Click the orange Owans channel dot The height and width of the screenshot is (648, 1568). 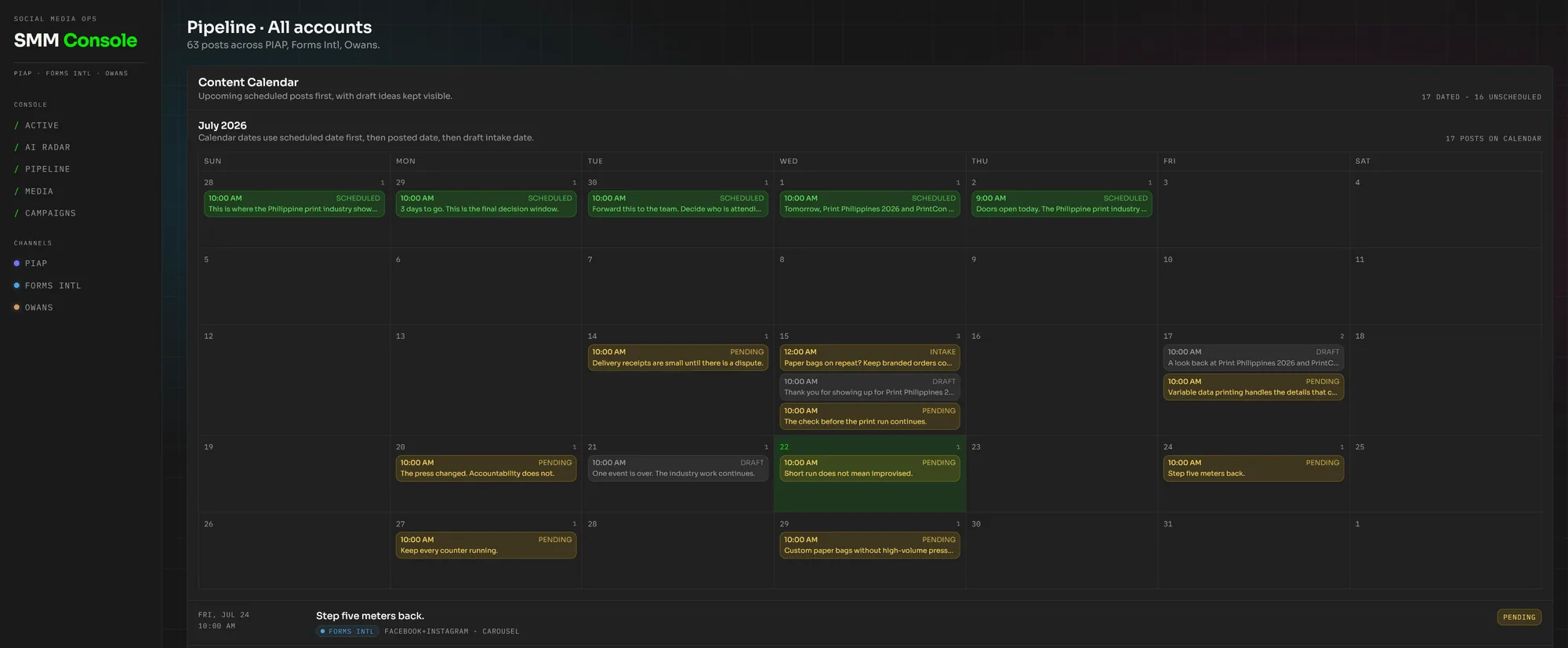[x=16, y=308]
